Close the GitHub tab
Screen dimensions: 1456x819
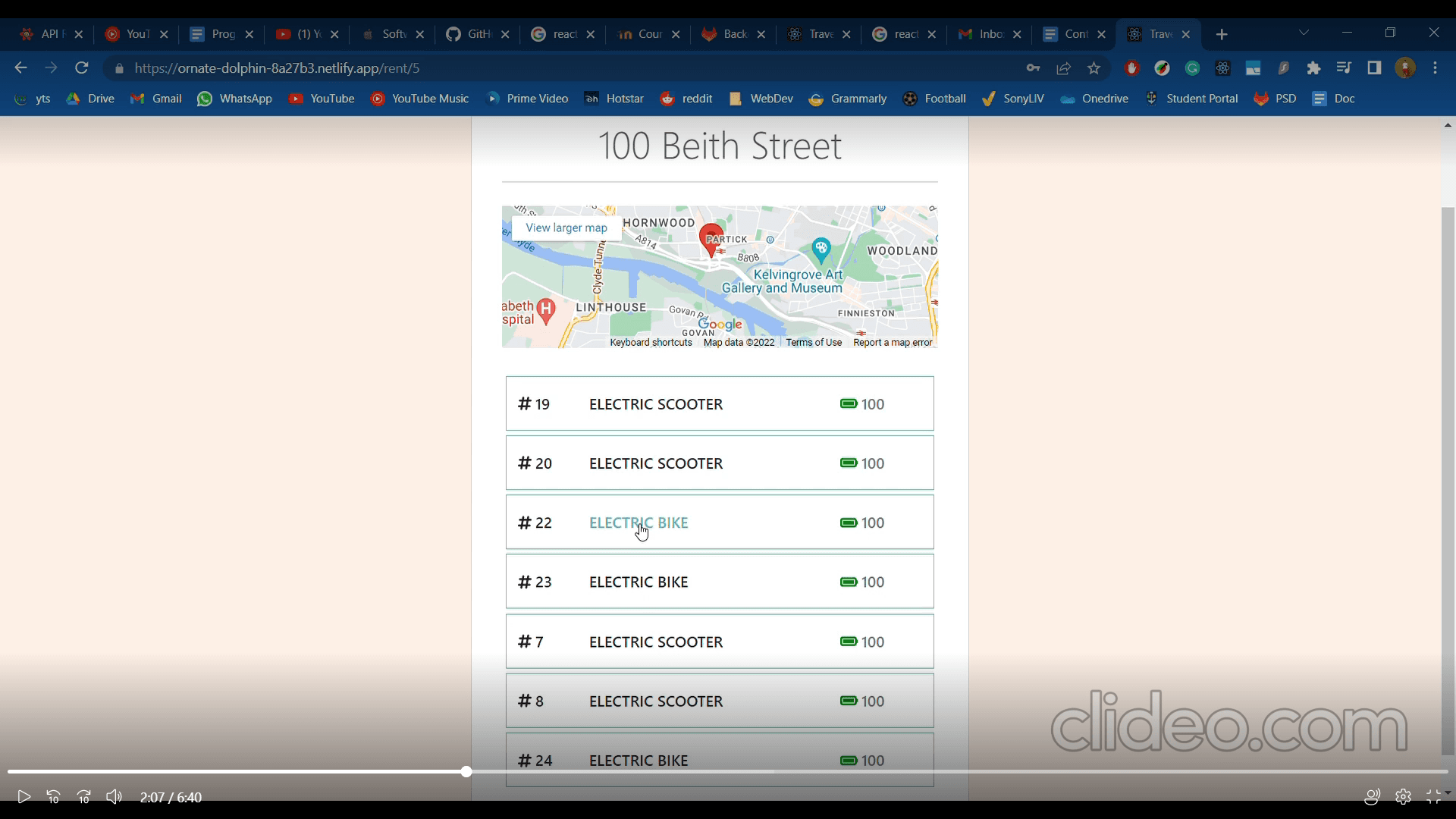point(505,34)
